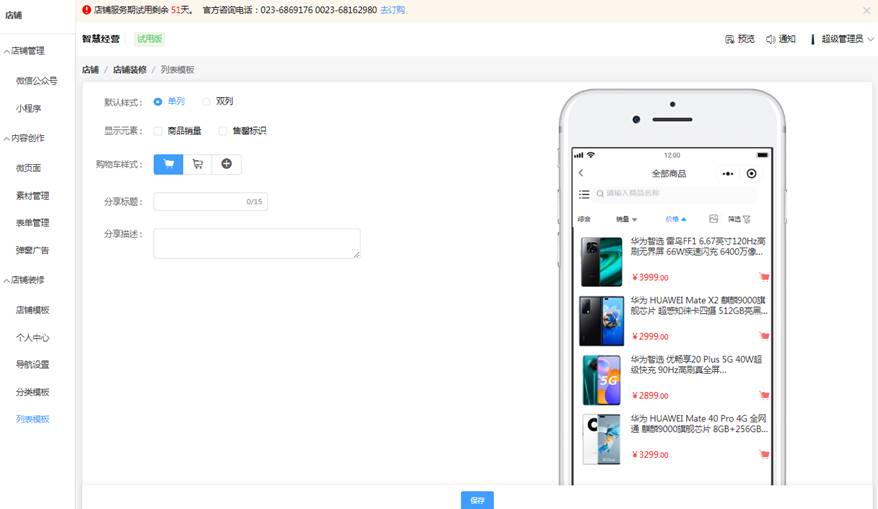This screenshot has height=509, width=878.
Task: Click the Mate 40 Pro 4G product thumbnail
Action: point(601,439)
